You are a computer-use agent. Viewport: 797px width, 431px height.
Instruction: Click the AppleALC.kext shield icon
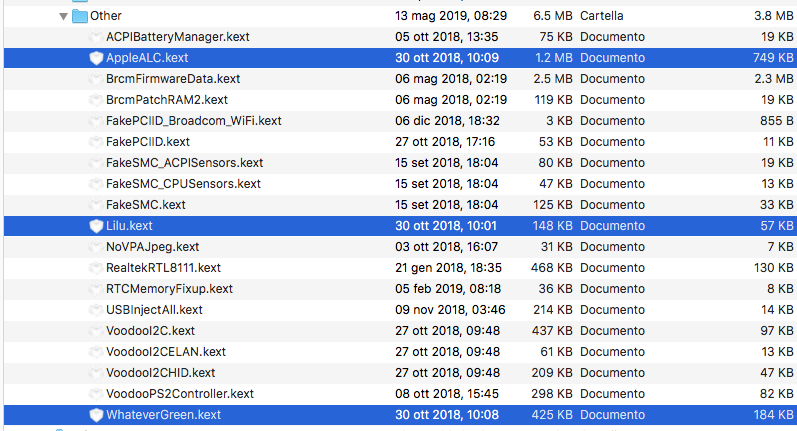pos(96,58)
